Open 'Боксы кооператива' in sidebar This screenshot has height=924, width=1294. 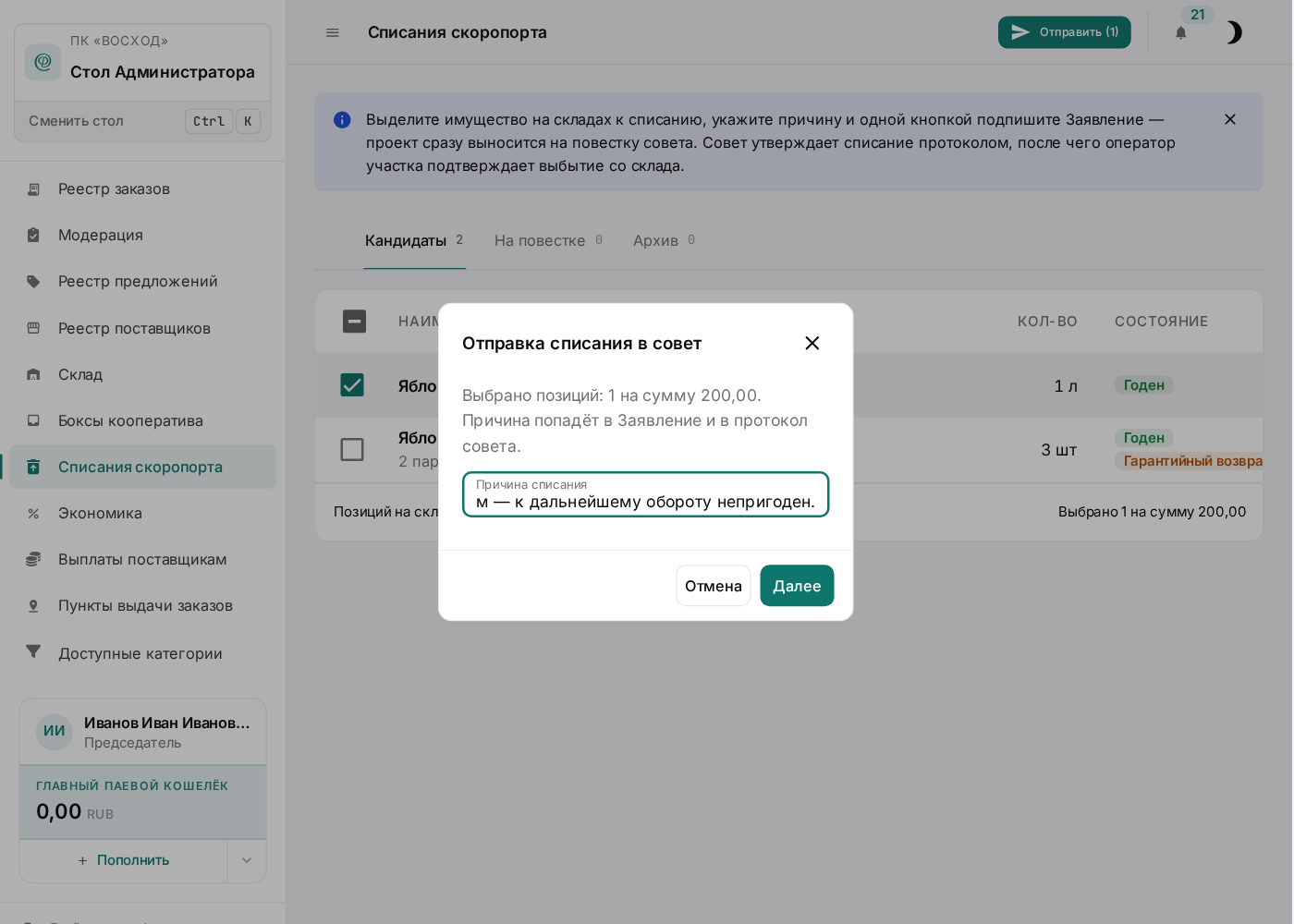click(x=143, y=420)
